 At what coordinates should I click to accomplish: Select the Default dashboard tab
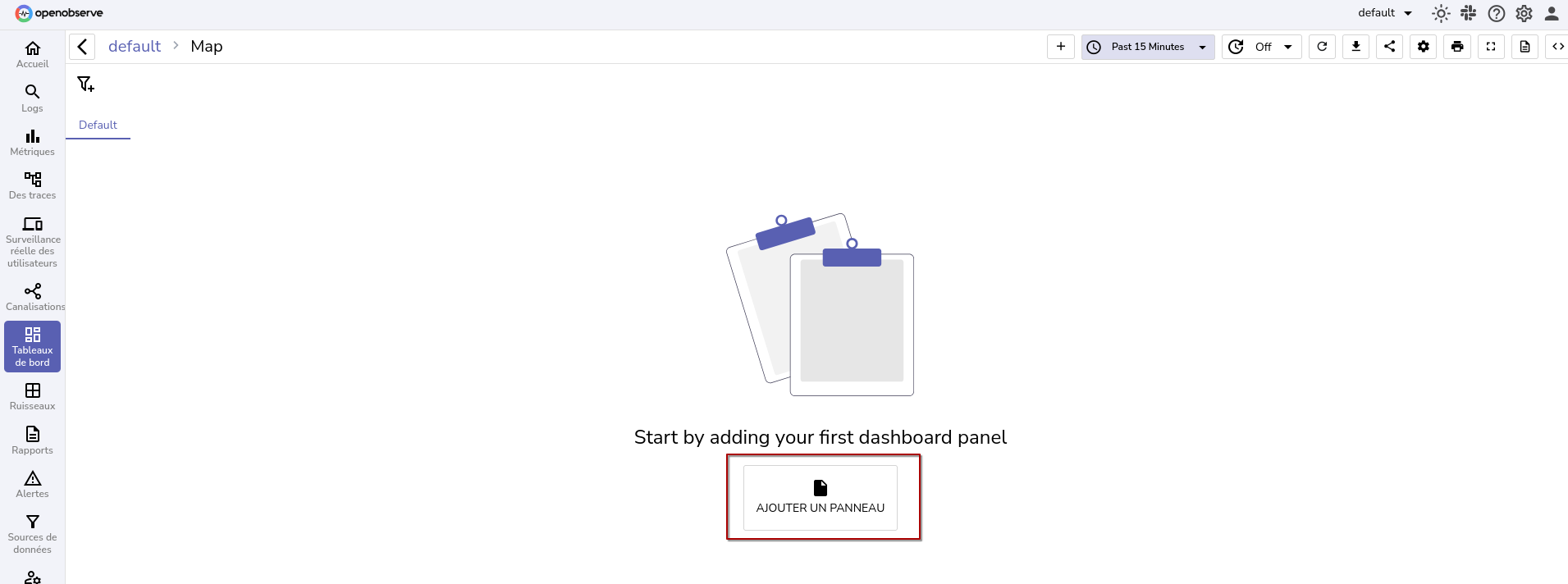click(x=98, y=125)
